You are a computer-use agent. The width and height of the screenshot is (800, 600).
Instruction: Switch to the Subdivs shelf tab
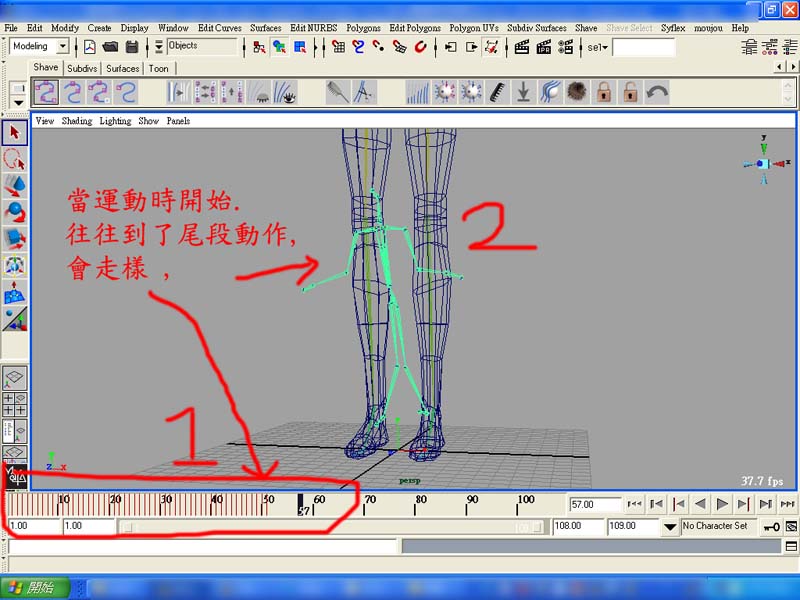(82, 68)
